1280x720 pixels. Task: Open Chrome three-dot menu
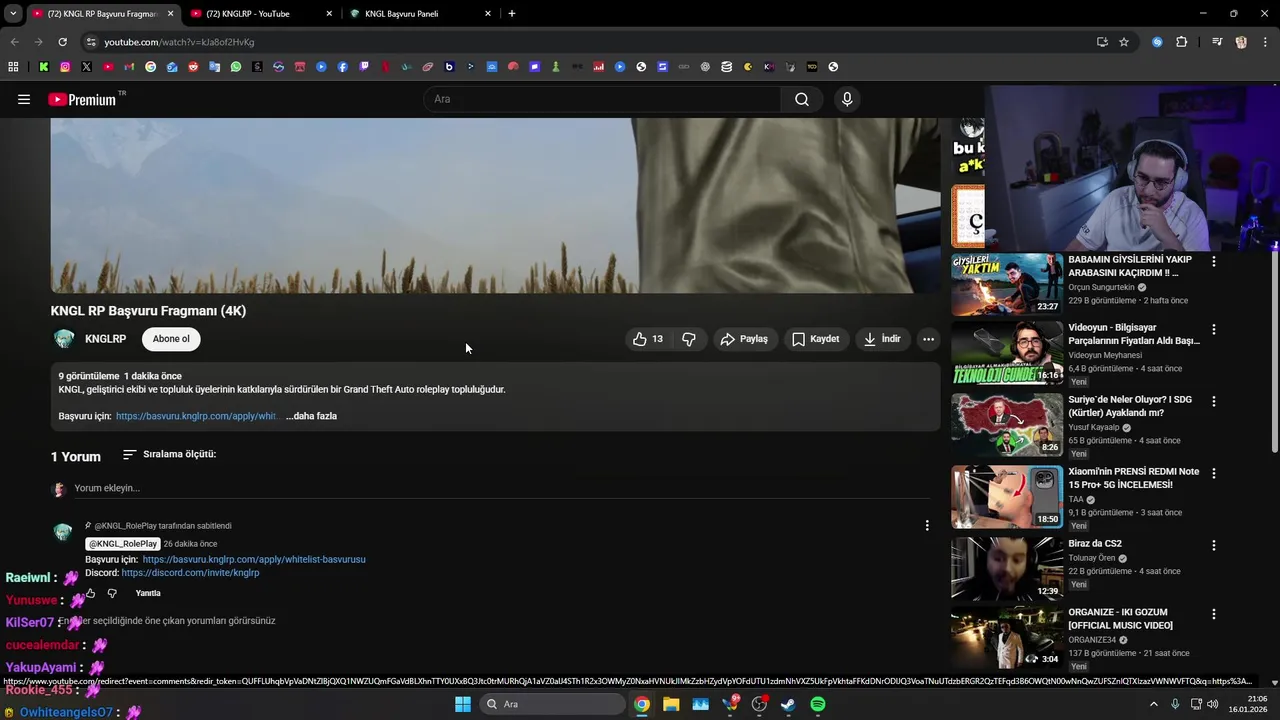click(1266, 42)
